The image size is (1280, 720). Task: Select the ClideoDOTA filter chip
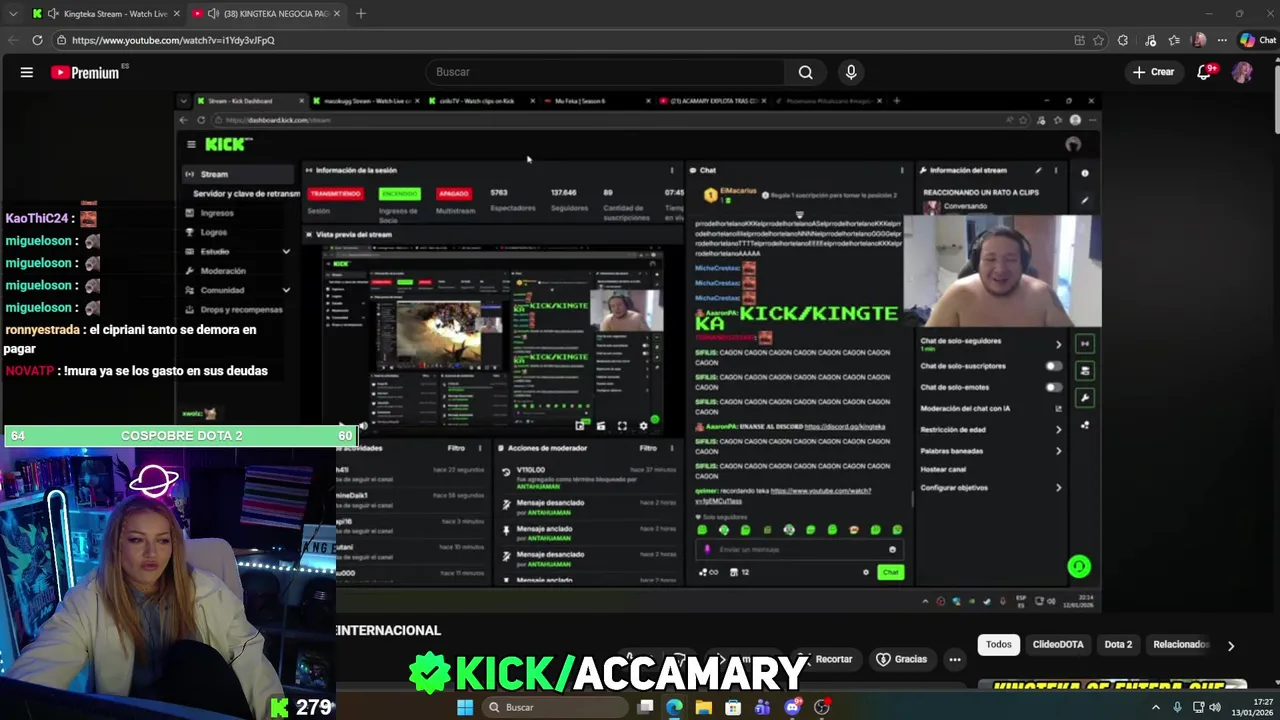point(1058,644)
